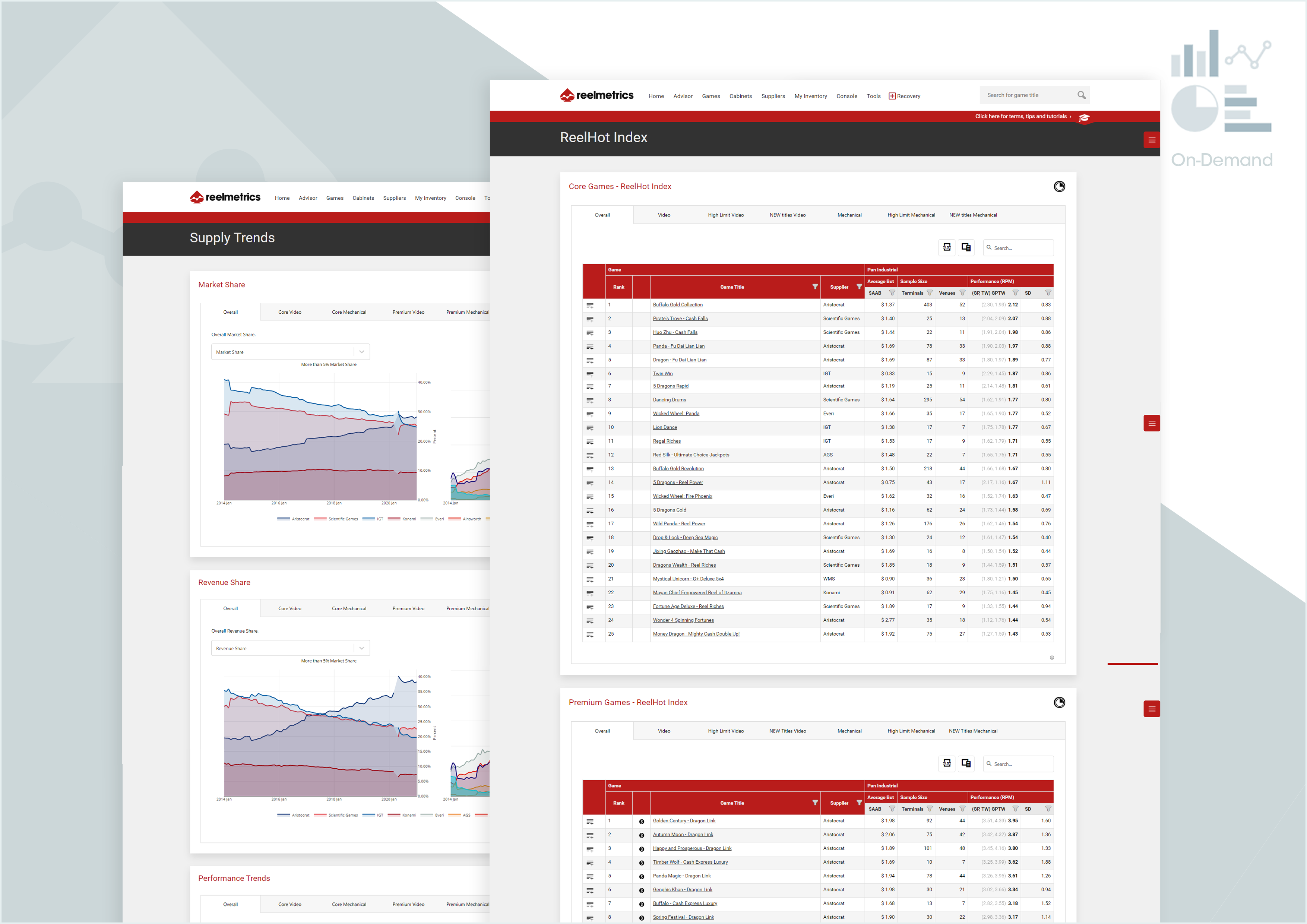The height and width of the screenshot is (924, 1307).
Task: Click the small info icon below Core Games table
Action: 1051,658
